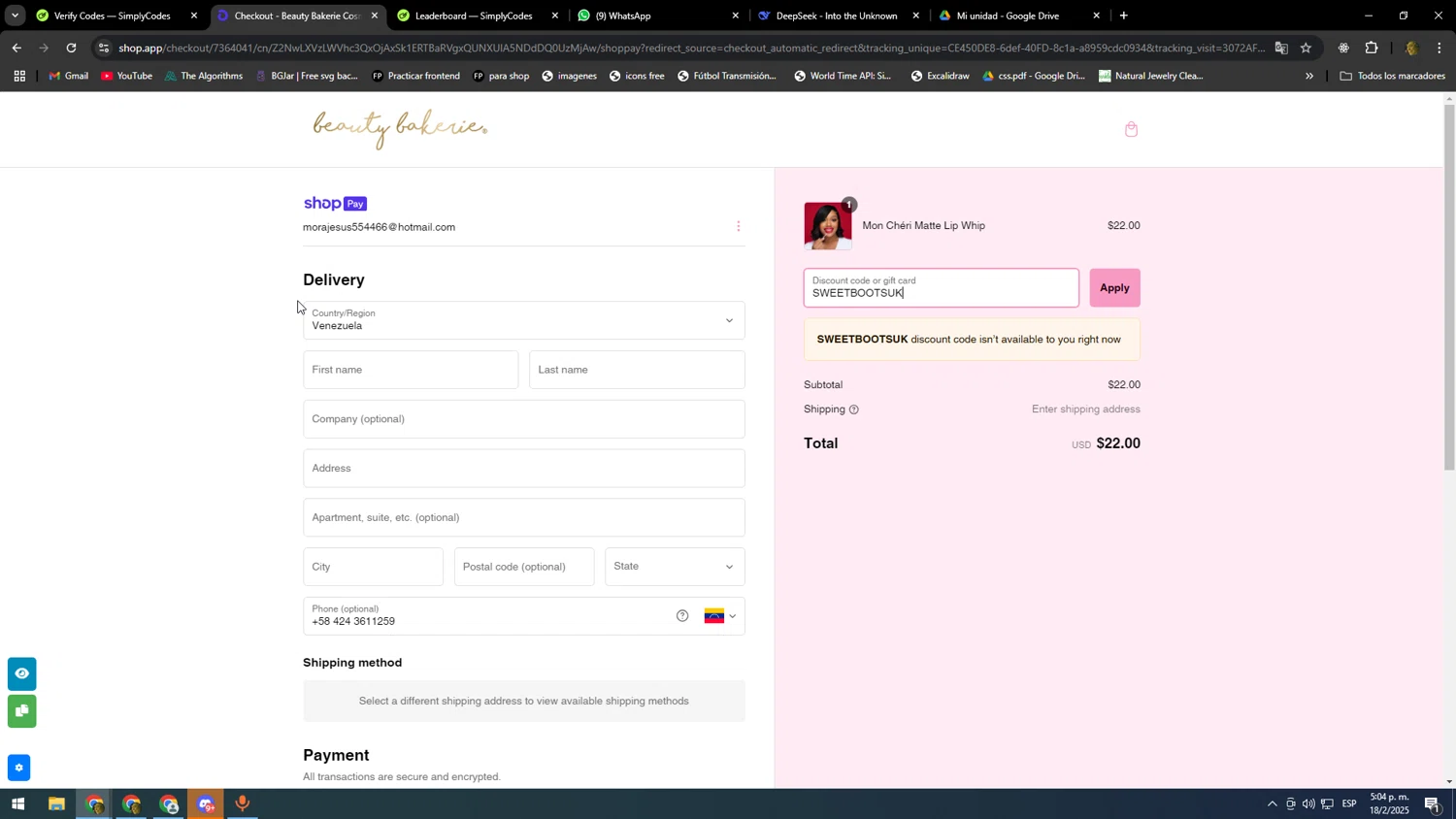The width and height of the screenshot is (1456, 819).
Task: Switch to DeepSeek tab
Action: (x=837, y=16)
